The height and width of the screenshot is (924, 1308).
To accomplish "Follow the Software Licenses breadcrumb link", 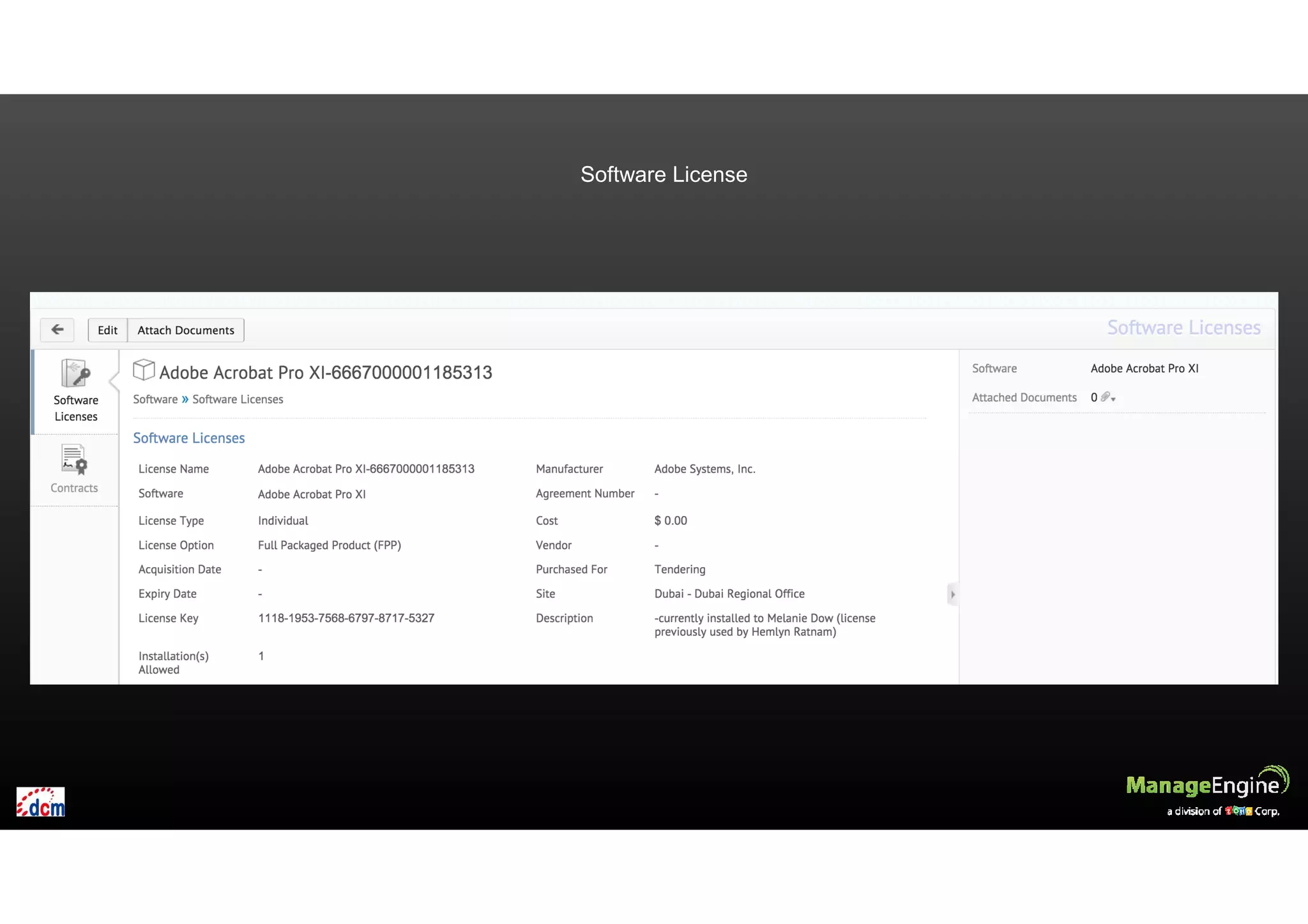I will [238, 399].
